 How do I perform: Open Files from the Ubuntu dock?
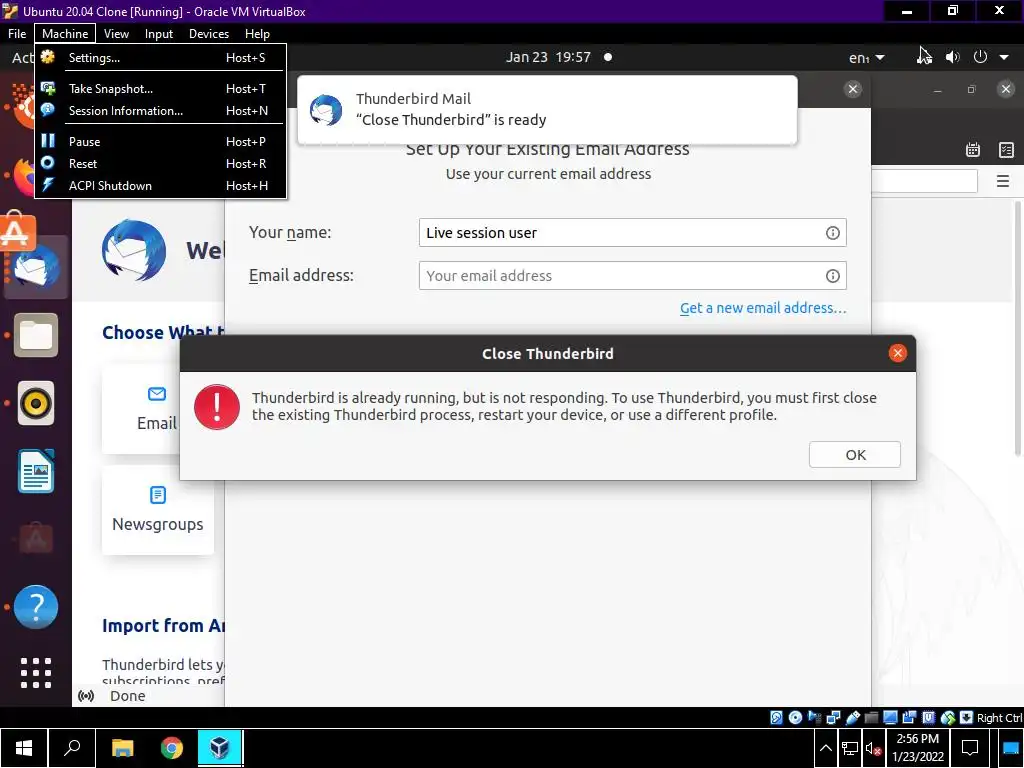tap(36, 335)
